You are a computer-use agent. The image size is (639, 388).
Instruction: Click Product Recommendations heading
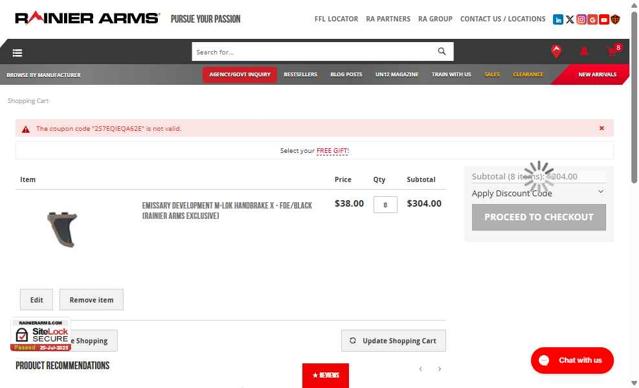point(62,366)
